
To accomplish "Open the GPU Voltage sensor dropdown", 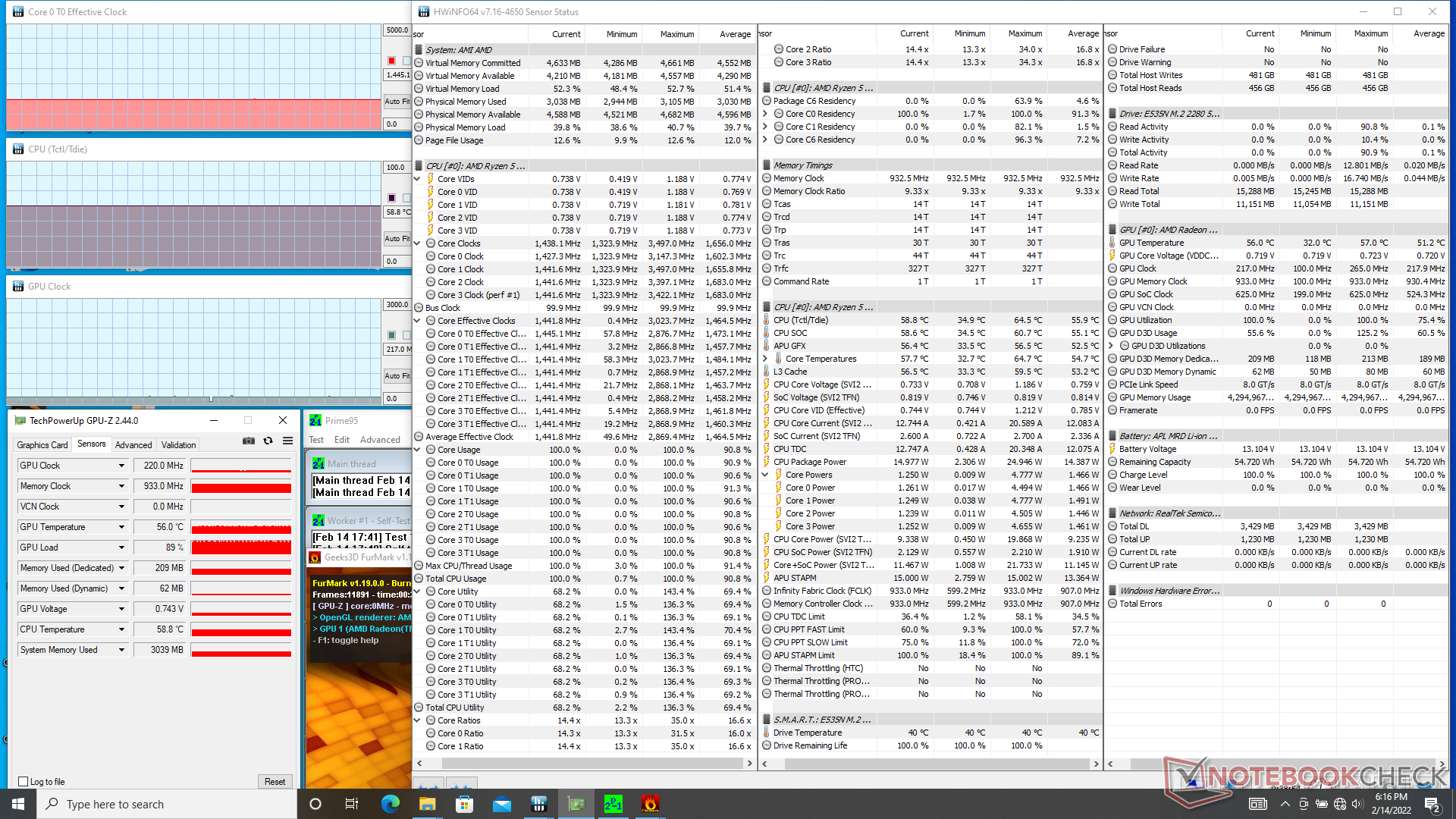I will pos(121,609).
